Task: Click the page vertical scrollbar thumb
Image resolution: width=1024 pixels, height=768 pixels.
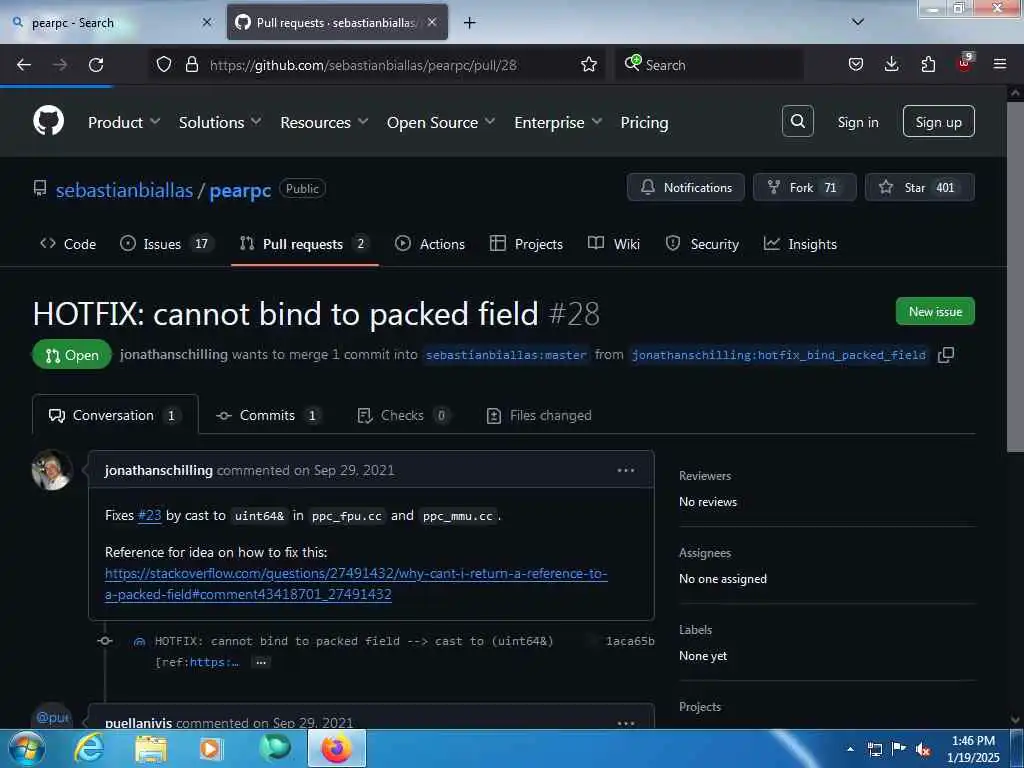Action: click(x=1016, y=276)
